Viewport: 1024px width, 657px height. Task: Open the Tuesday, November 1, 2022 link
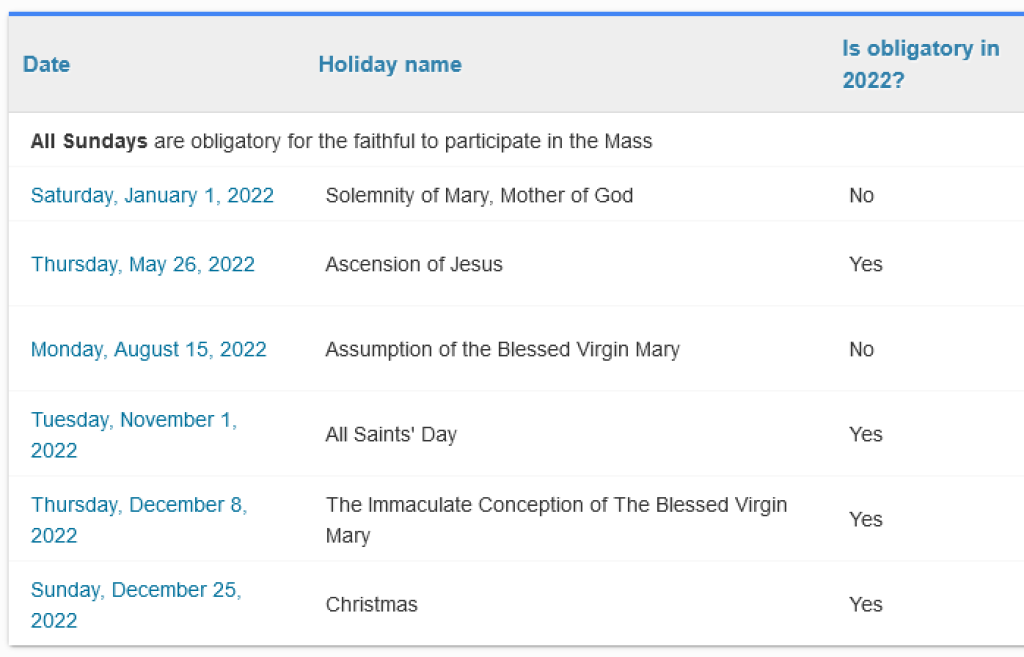coord(133,421)
